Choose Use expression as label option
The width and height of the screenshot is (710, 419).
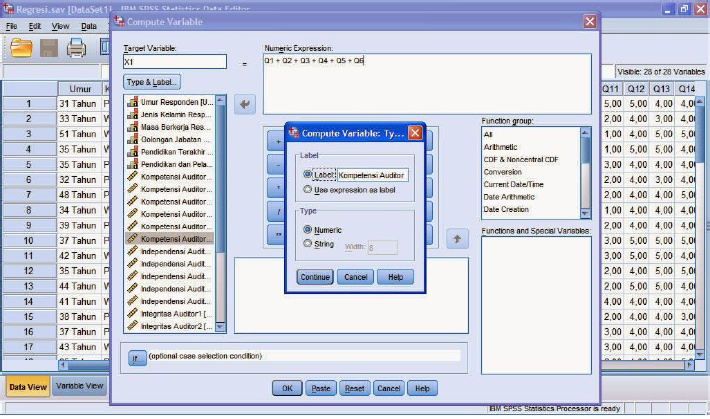pos(308,189)
